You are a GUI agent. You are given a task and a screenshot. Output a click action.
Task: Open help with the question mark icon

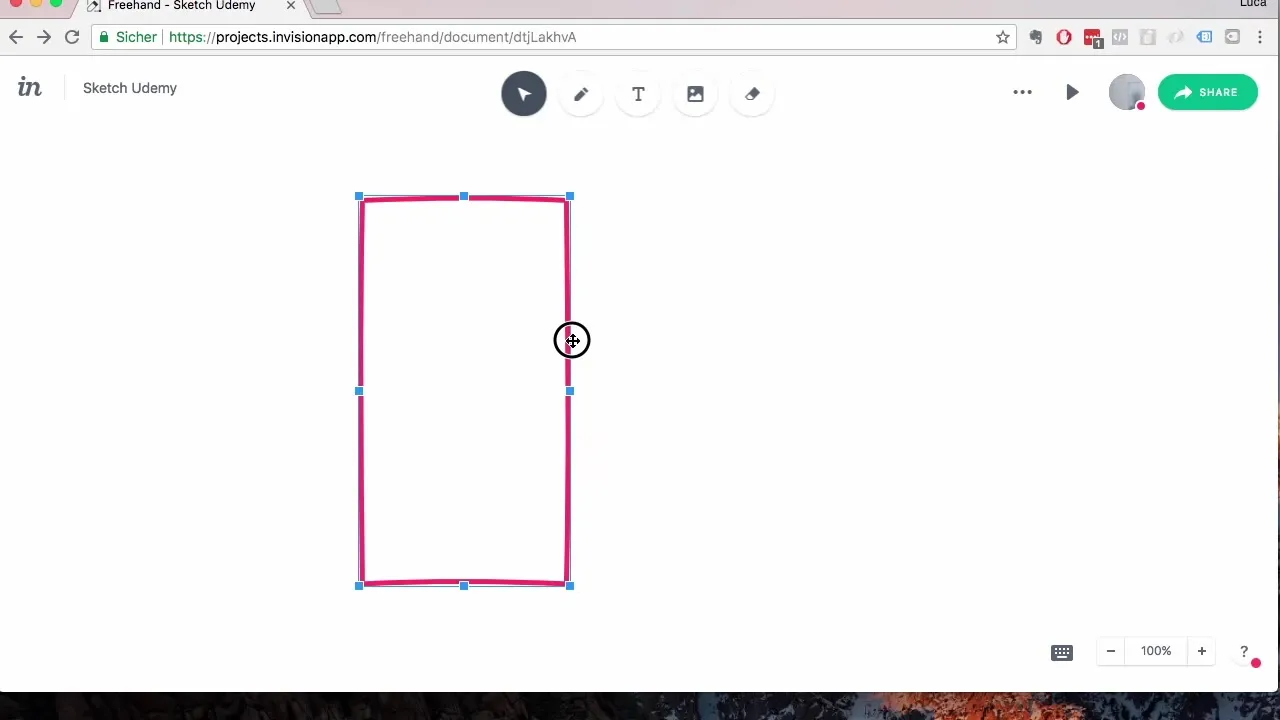[1244, 652]
